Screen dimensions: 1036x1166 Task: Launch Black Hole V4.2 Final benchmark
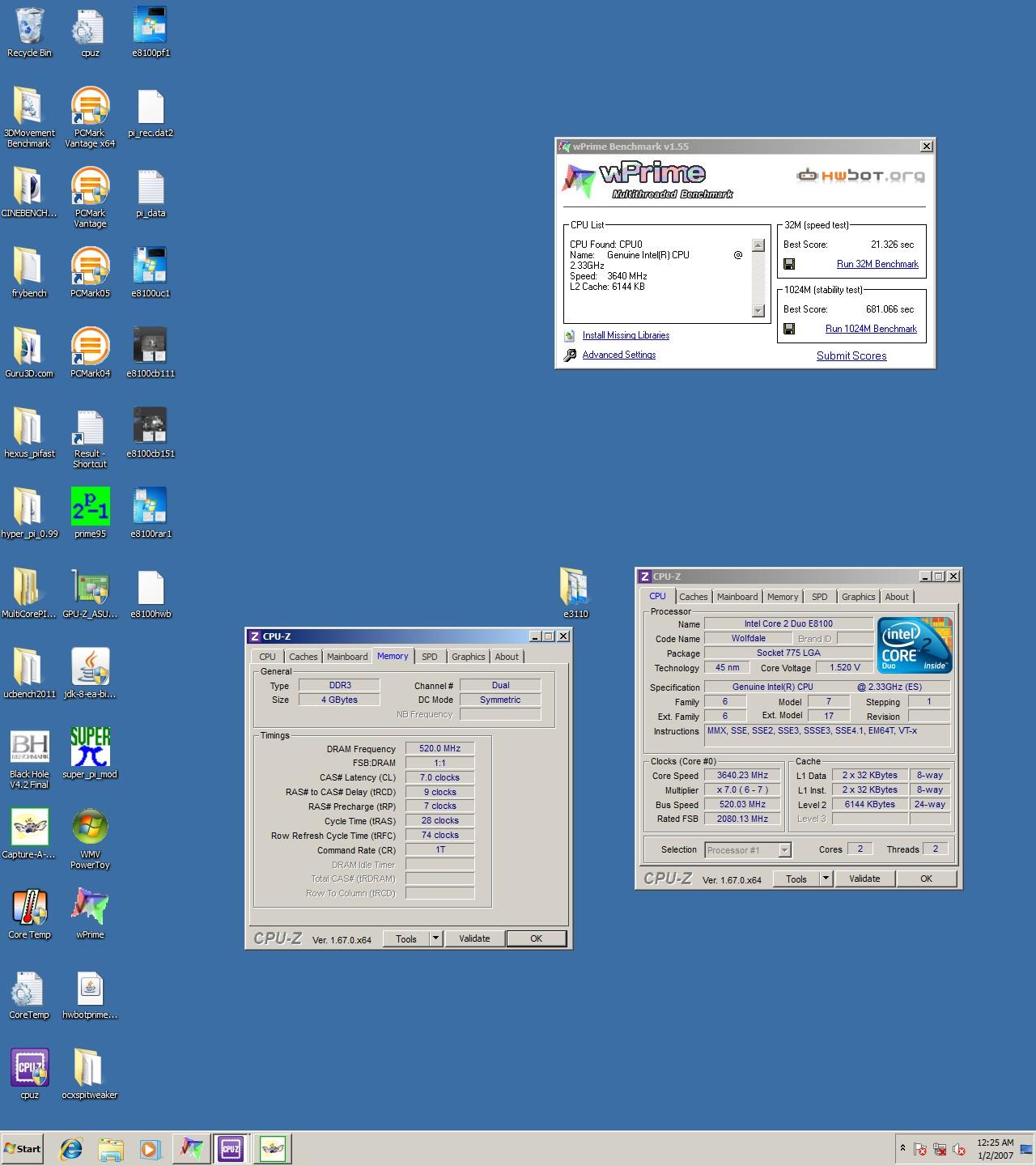(29, 760)
